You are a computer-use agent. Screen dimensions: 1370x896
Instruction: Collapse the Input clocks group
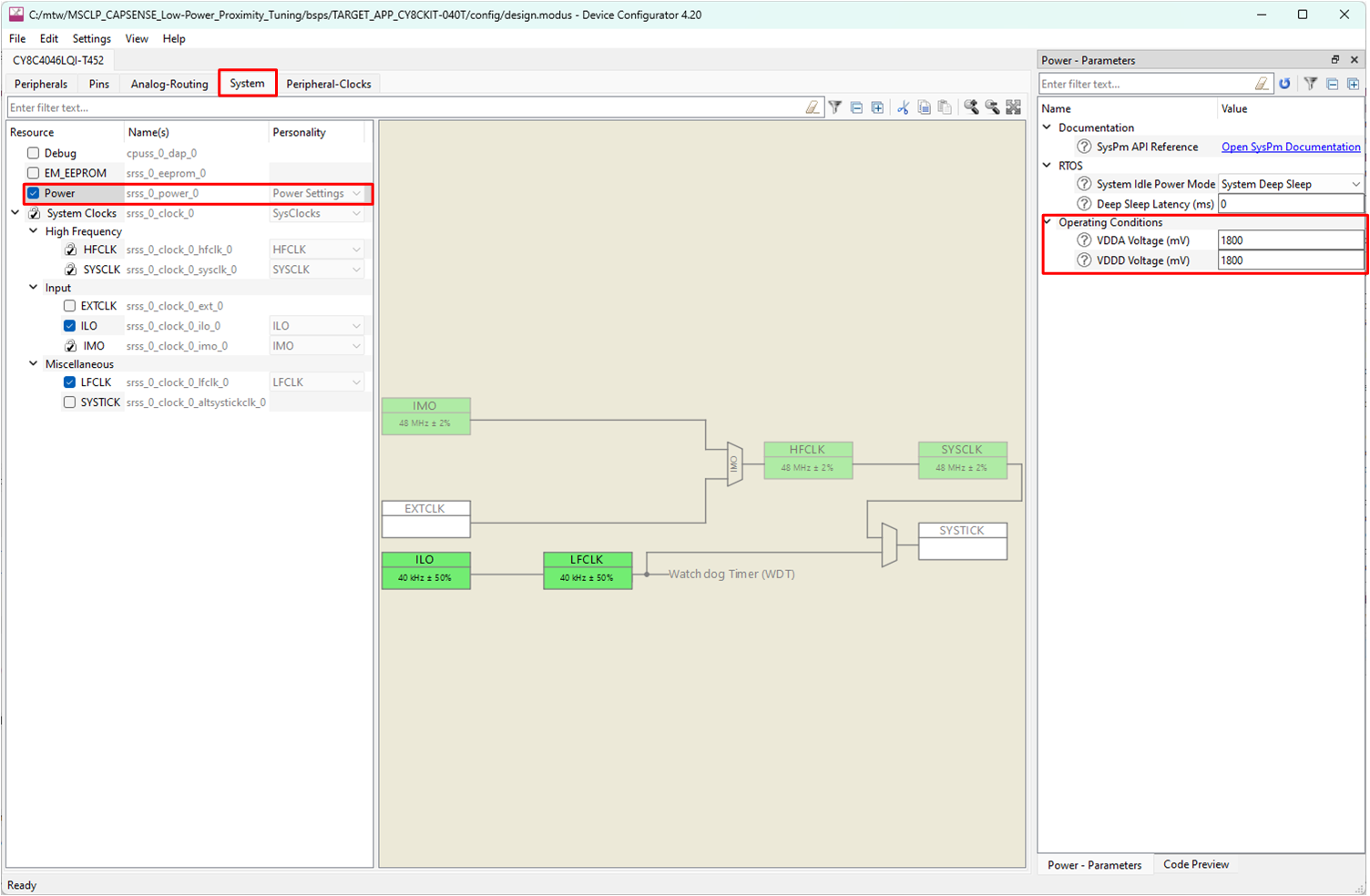click(x=34, y=288)
